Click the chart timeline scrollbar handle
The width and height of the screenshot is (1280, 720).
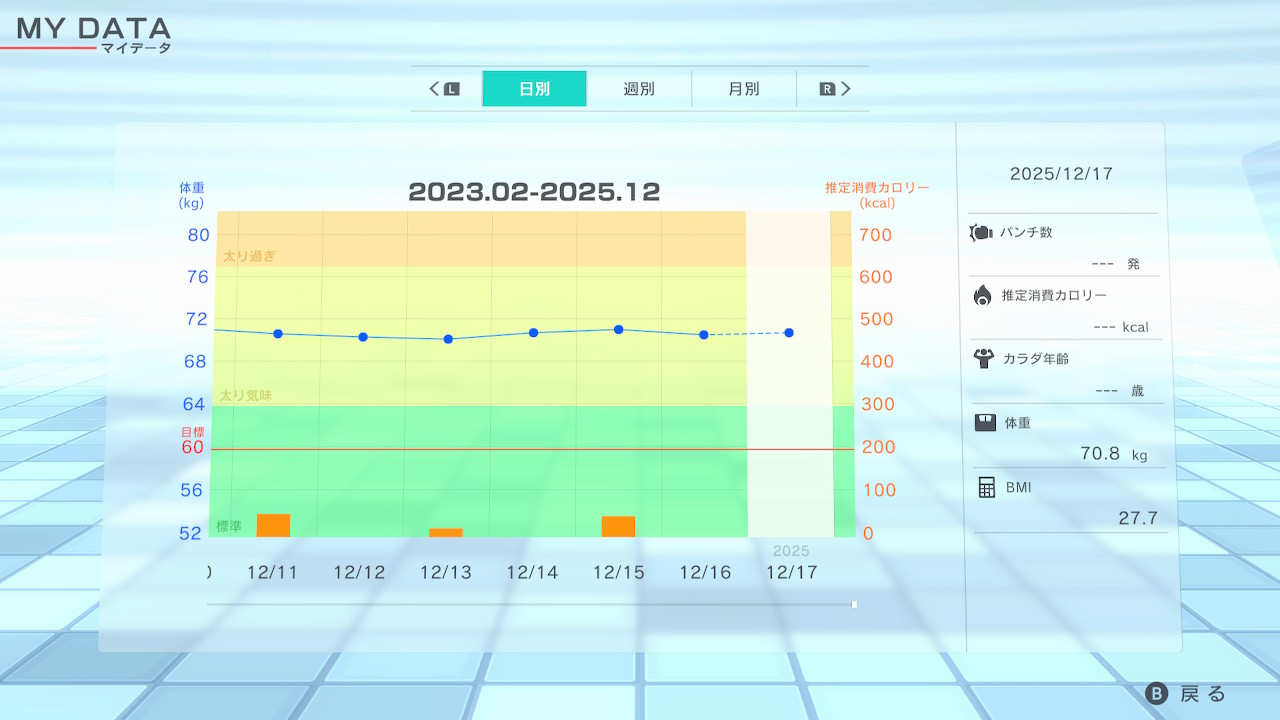coord(854,604)
